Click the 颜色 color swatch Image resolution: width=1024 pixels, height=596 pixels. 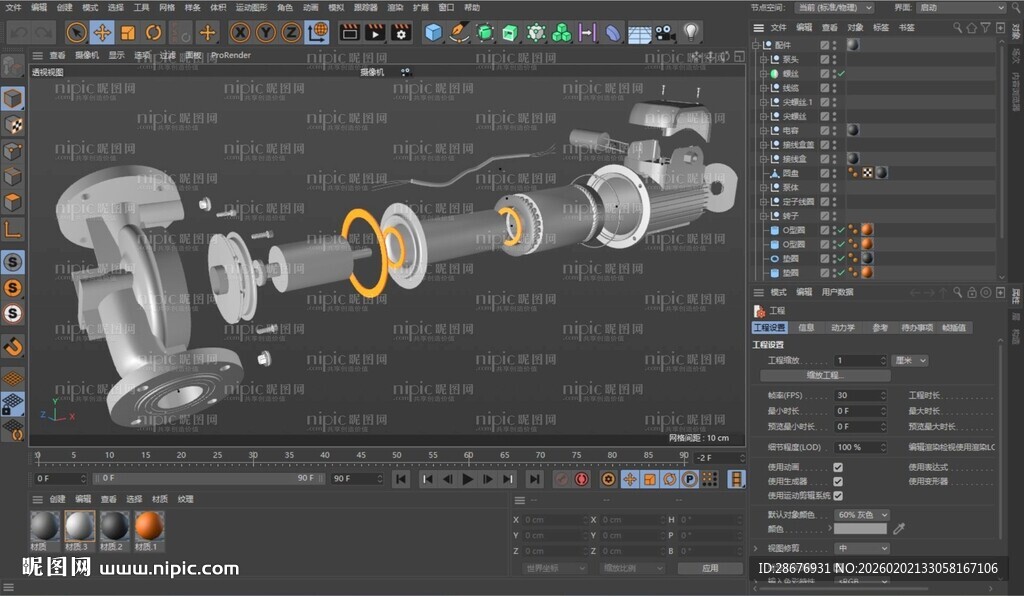(861, 529)
